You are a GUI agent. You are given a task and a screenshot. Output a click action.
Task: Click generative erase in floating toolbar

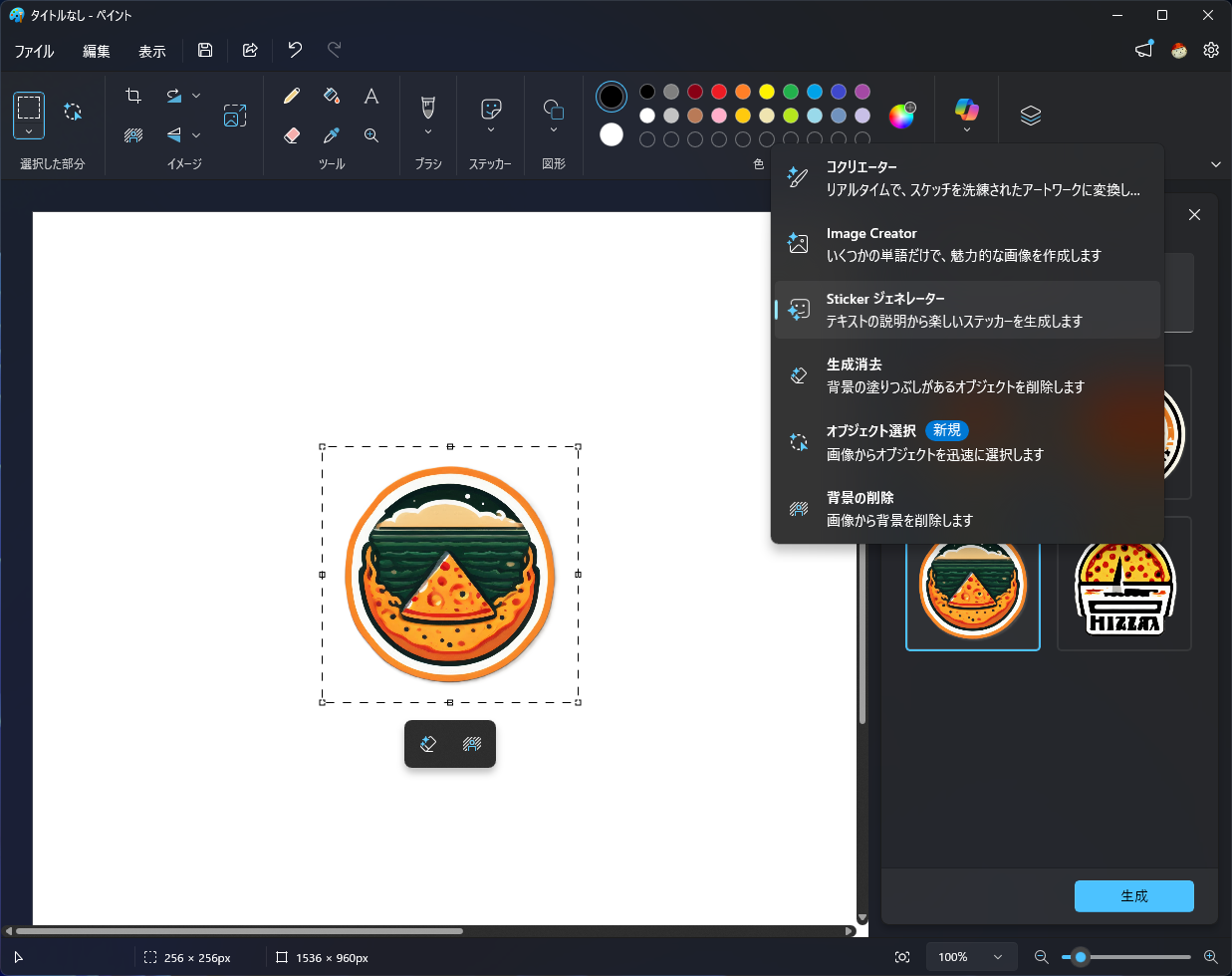(x=428, y=744)
